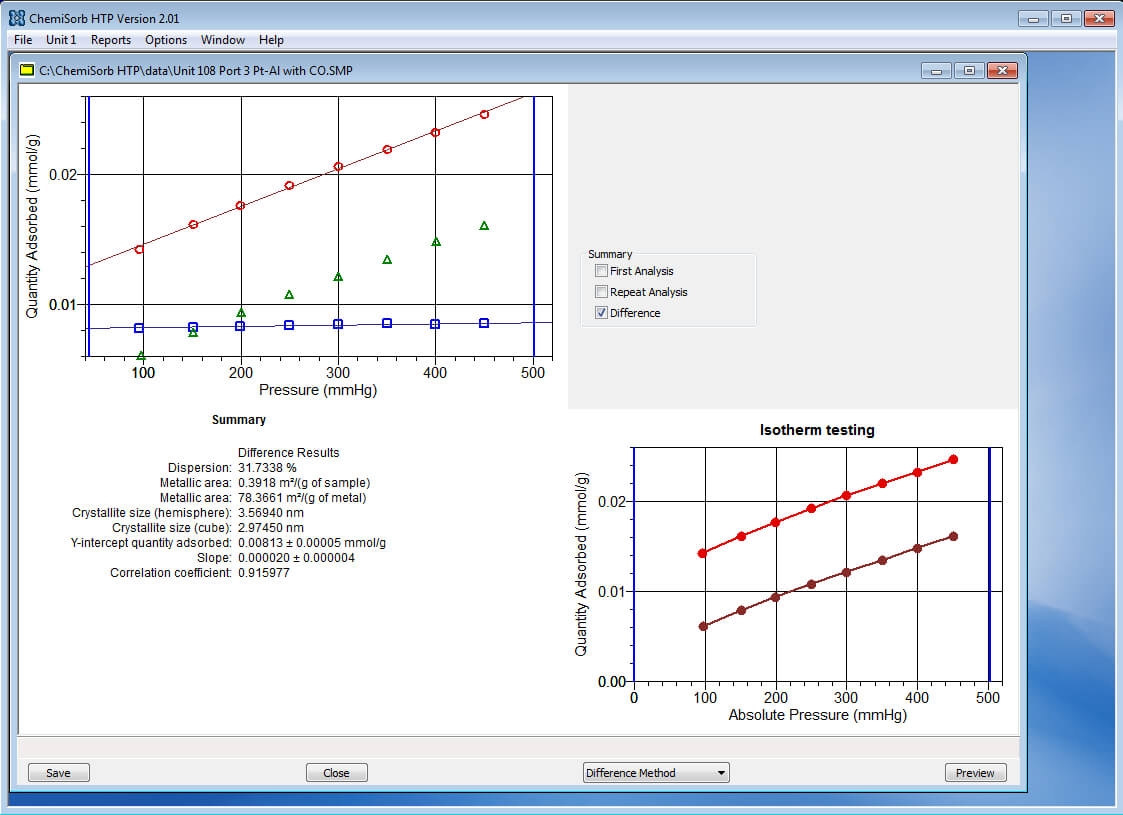Minimize the main ChemiSorb HTP window
This screenshot has height=815, width=1123.
[1033, 18]
